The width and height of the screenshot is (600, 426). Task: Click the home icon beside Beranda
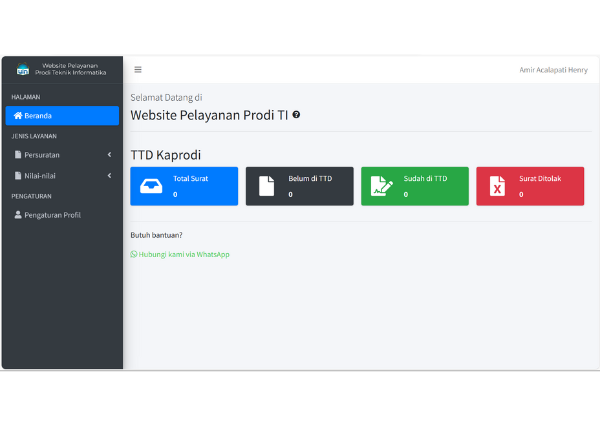click(x=18, y=116)
